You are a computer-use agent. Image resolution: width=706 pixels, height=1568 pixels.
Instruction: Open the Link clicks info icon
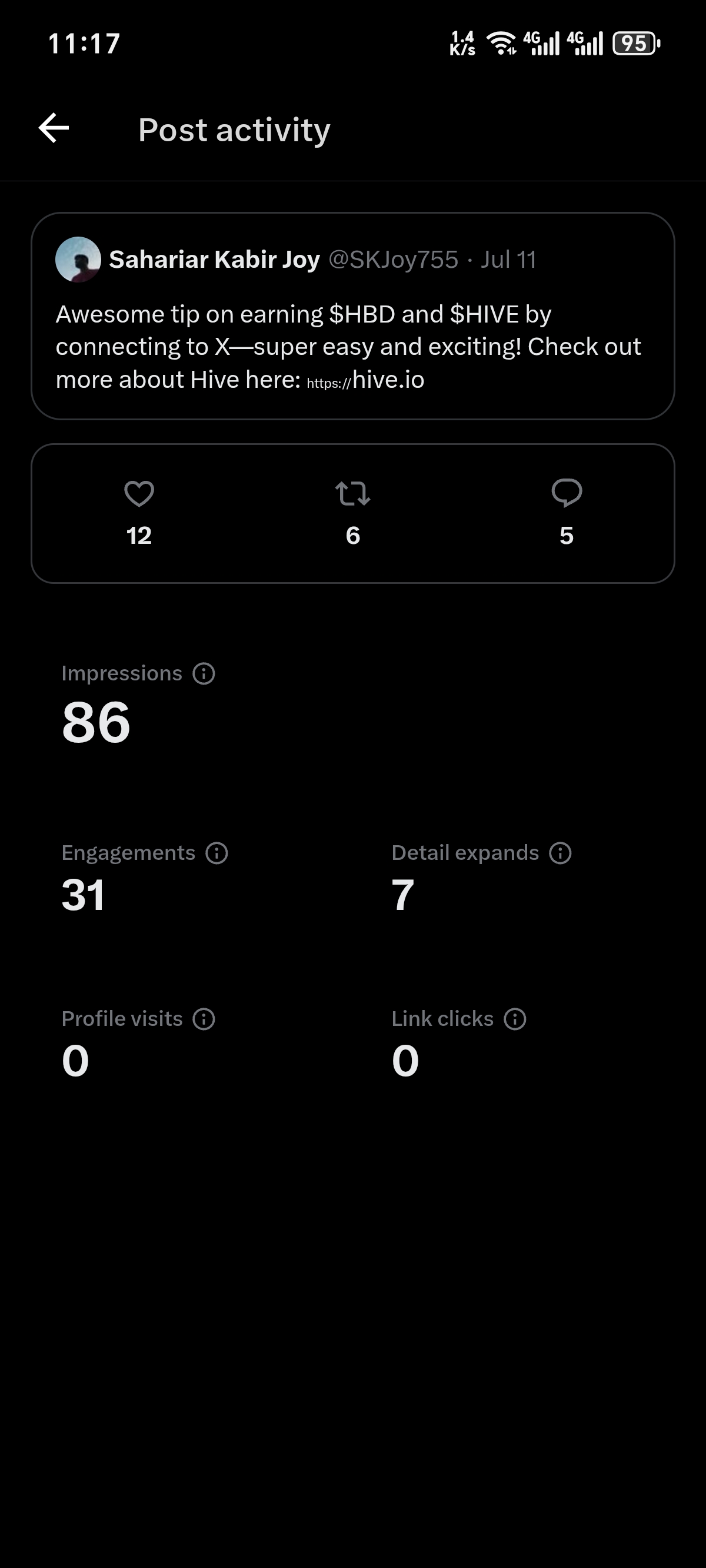click(x=515, y=1019)
